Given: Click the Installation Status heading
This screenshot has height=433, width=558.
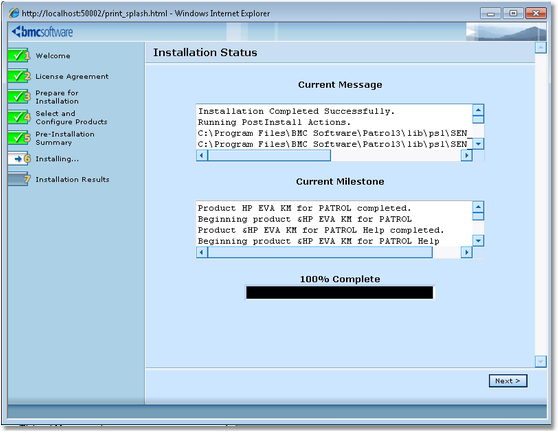Looking at the screenshot, I should coord(205,53).
